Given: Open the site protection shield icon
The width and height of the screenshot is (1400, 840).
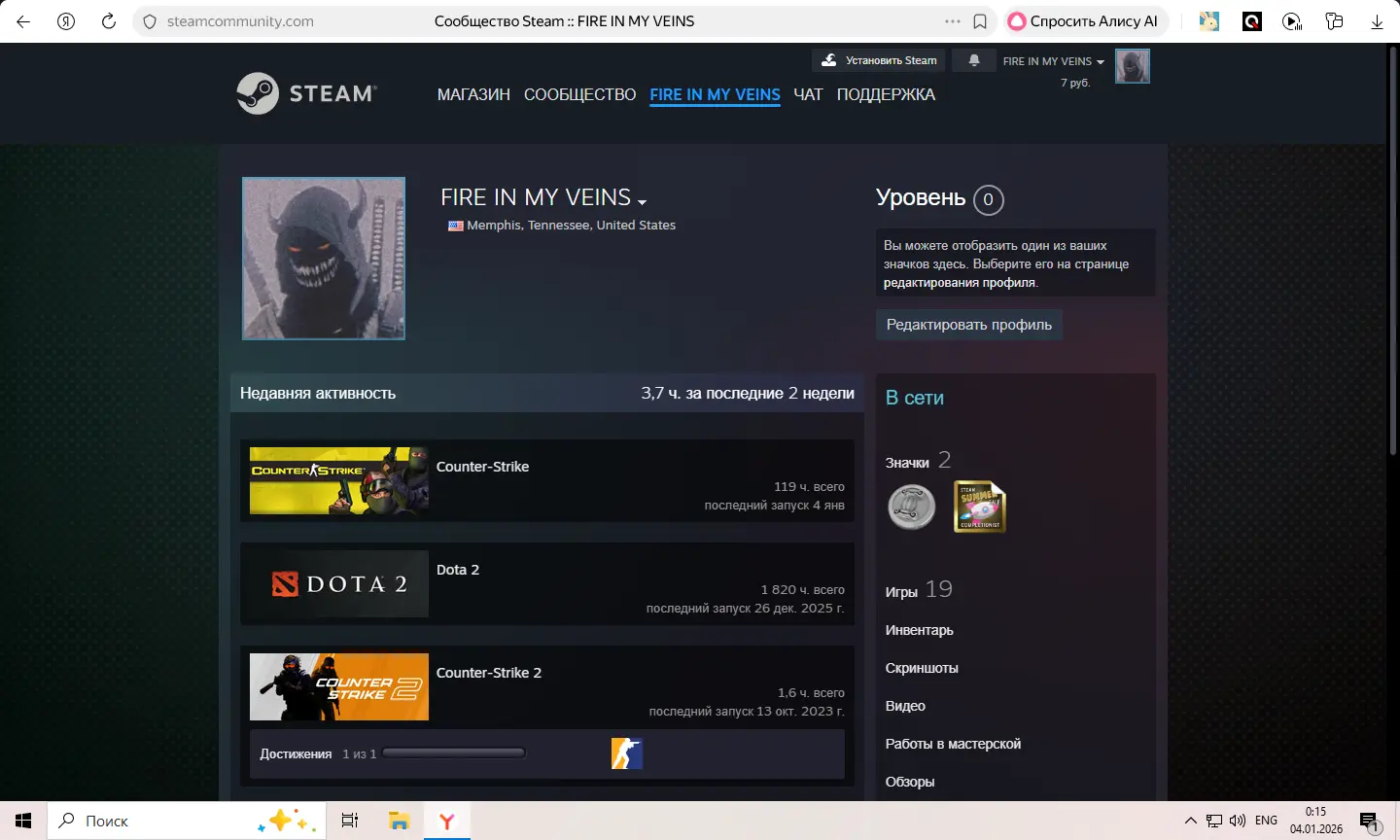Looking at the screenshot, I should (x=150, y=21).
